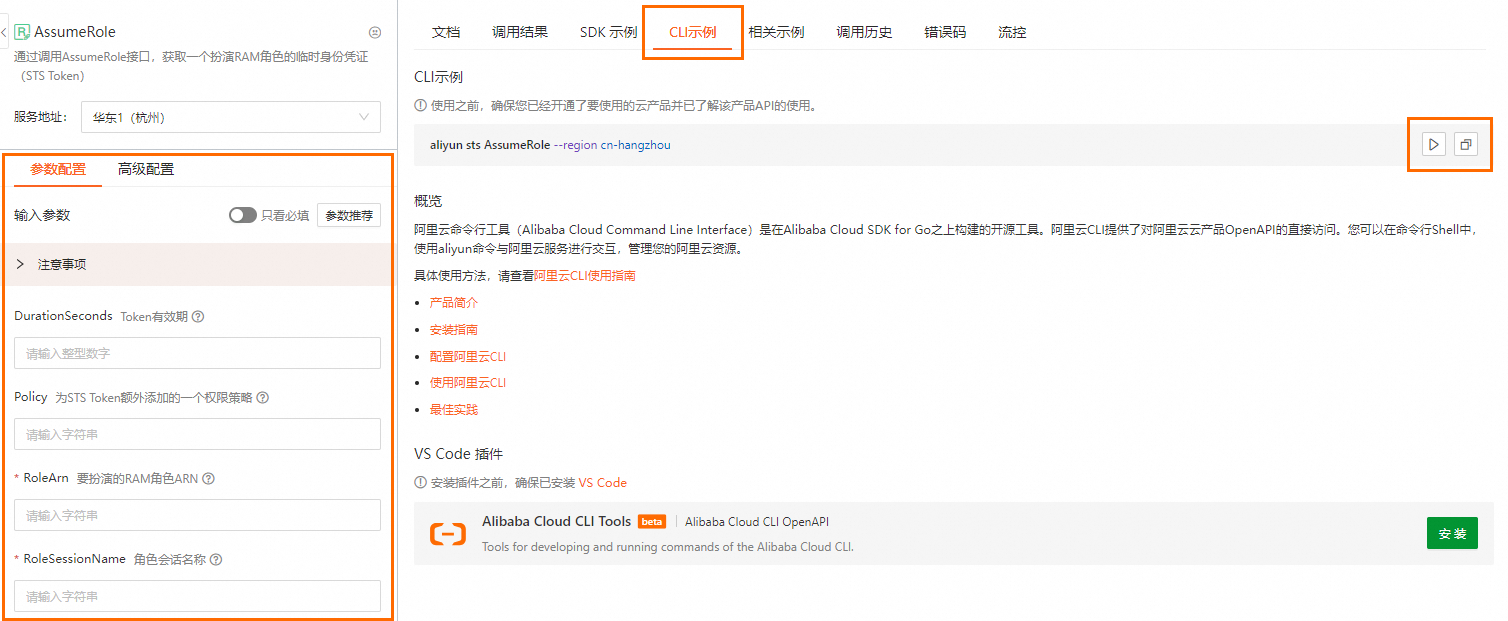The width and height of the screenshot is (1508, 621).
Task: Click help icon next to DurationSeconds Token有效期
Action: point(198,317)
